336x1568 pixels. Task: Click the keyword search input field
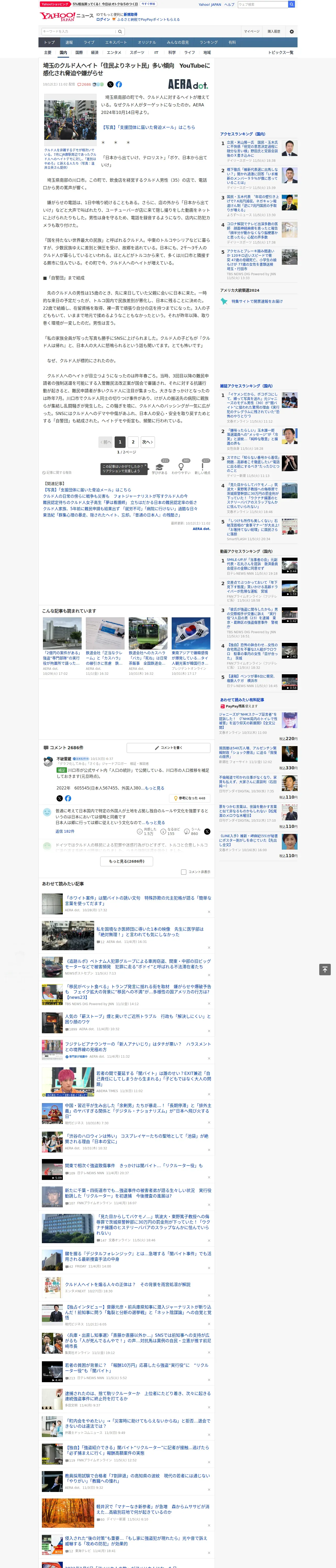coord(79,32)
